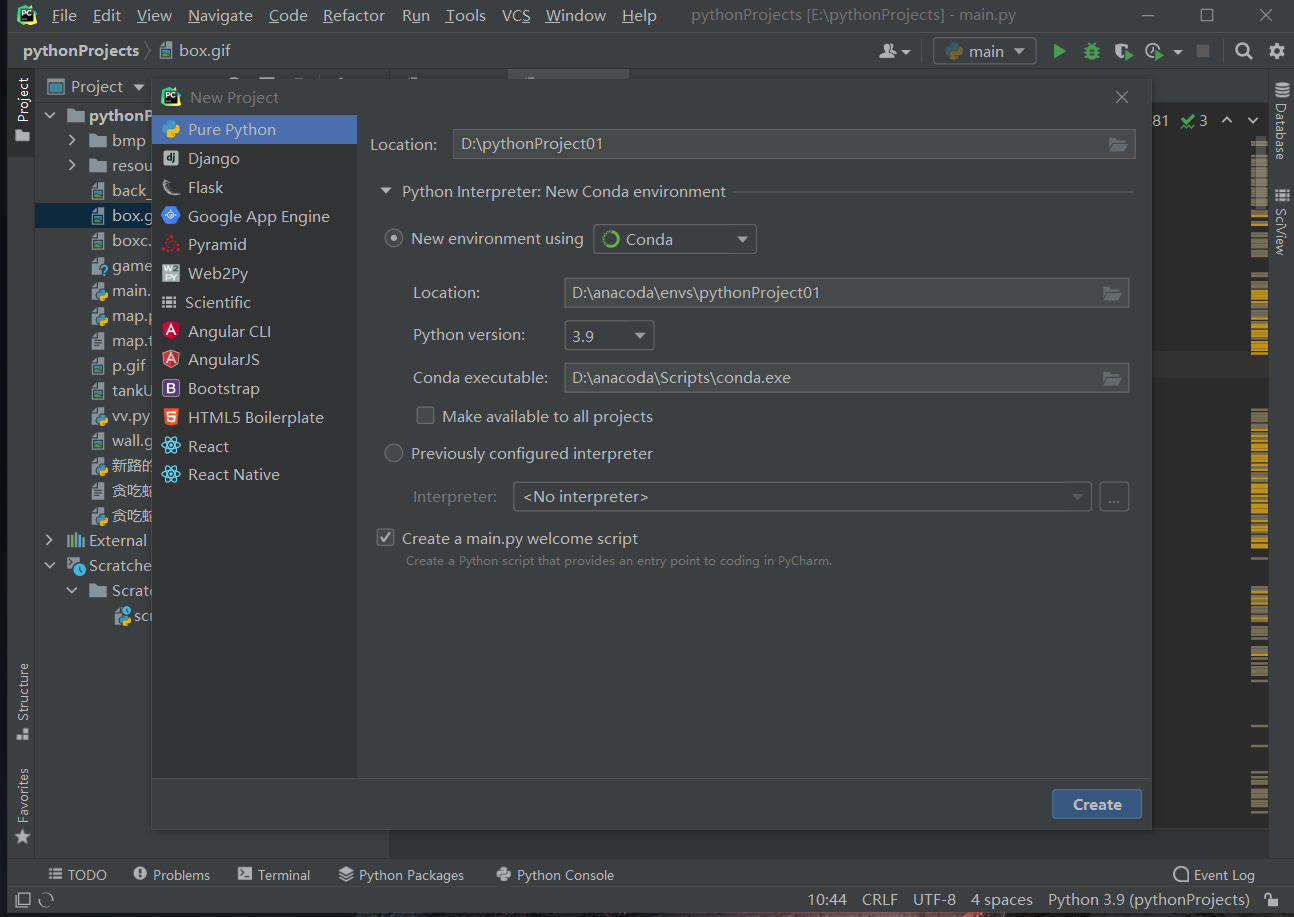Open Python Packages tool window

click(x=402, y=875)
